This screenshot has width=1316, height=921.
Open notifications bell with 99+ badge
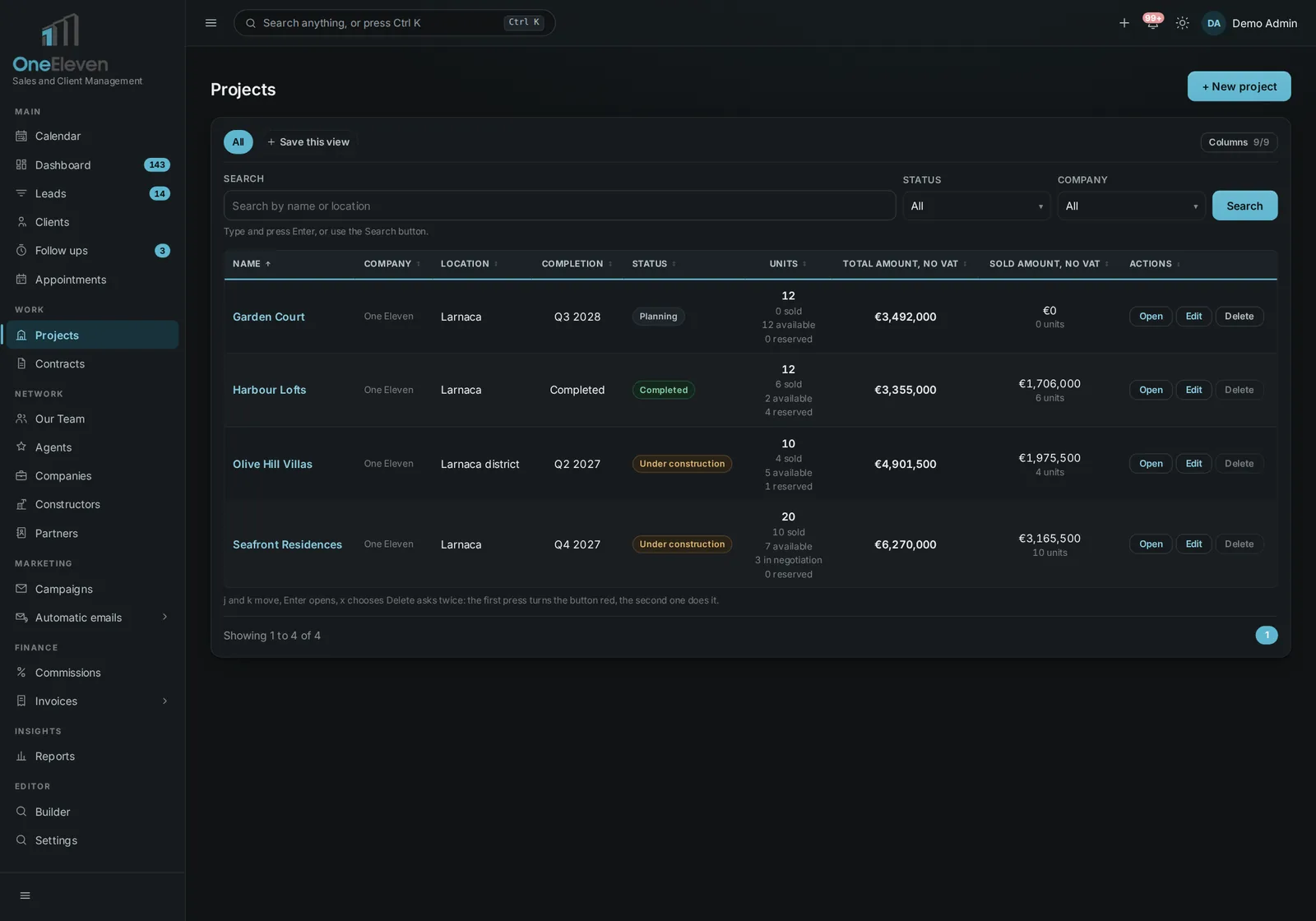pos(1152,22)
